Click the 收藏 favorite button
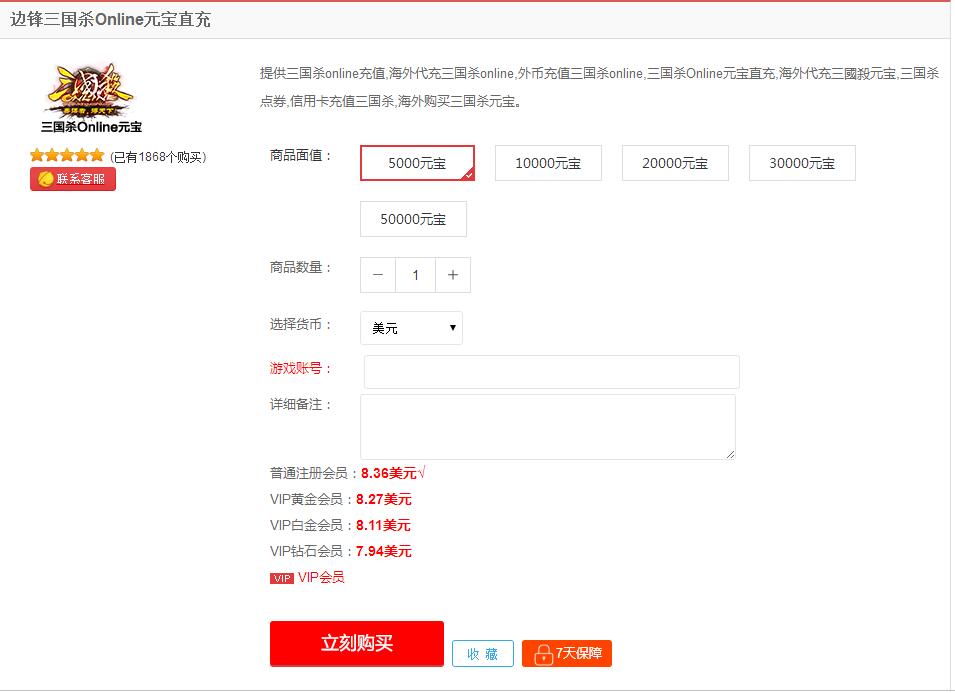This screenshot has width=955, height=693. [482, 654]
